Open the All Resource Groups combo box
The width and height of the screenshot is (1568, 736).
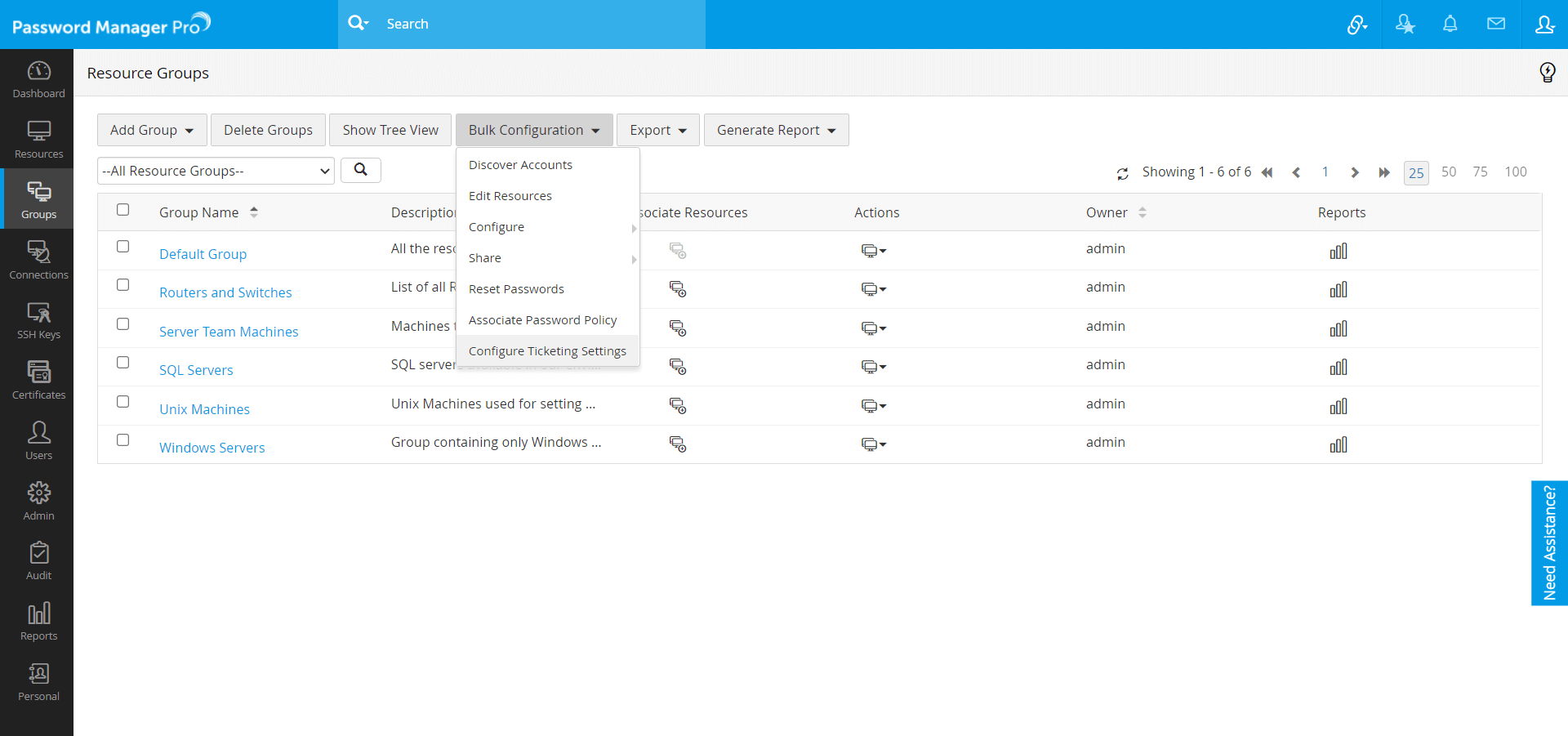216,171
